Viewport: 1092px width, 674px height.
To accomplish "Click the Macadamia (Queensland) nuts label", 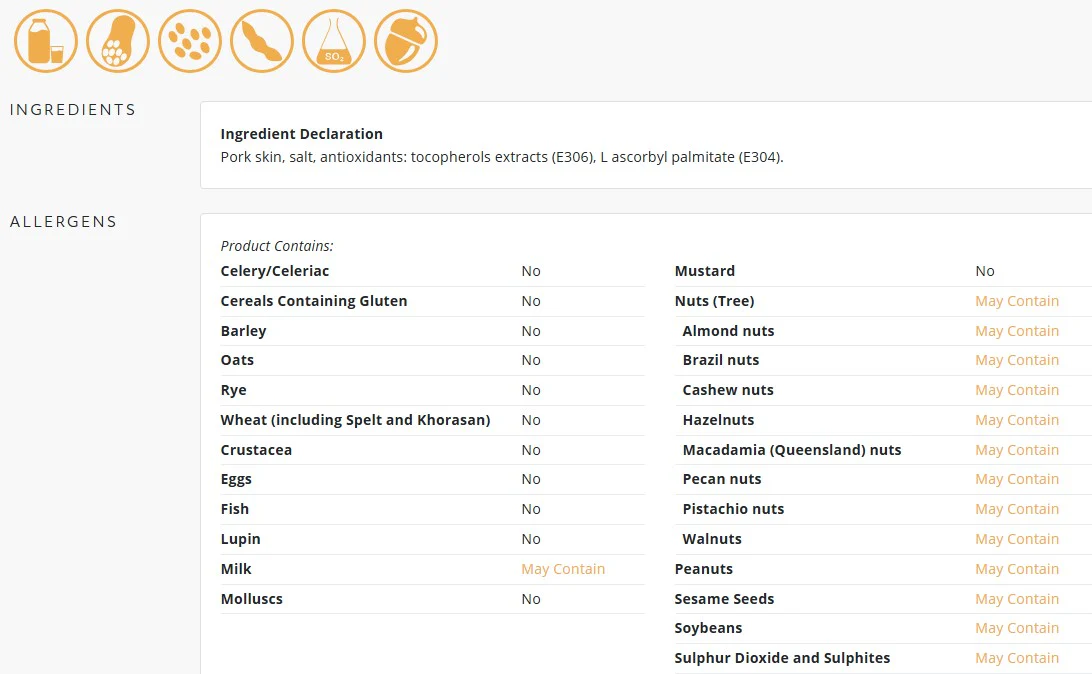I will (x=792, y=450).
